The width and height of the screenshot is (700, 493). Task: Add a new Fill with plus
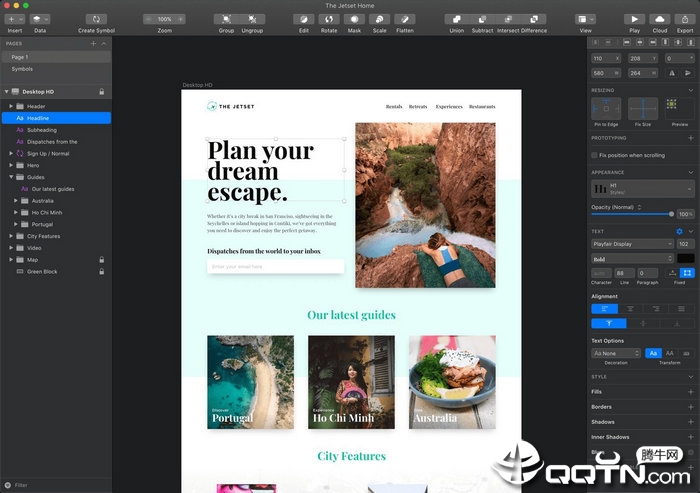[691, 392]
